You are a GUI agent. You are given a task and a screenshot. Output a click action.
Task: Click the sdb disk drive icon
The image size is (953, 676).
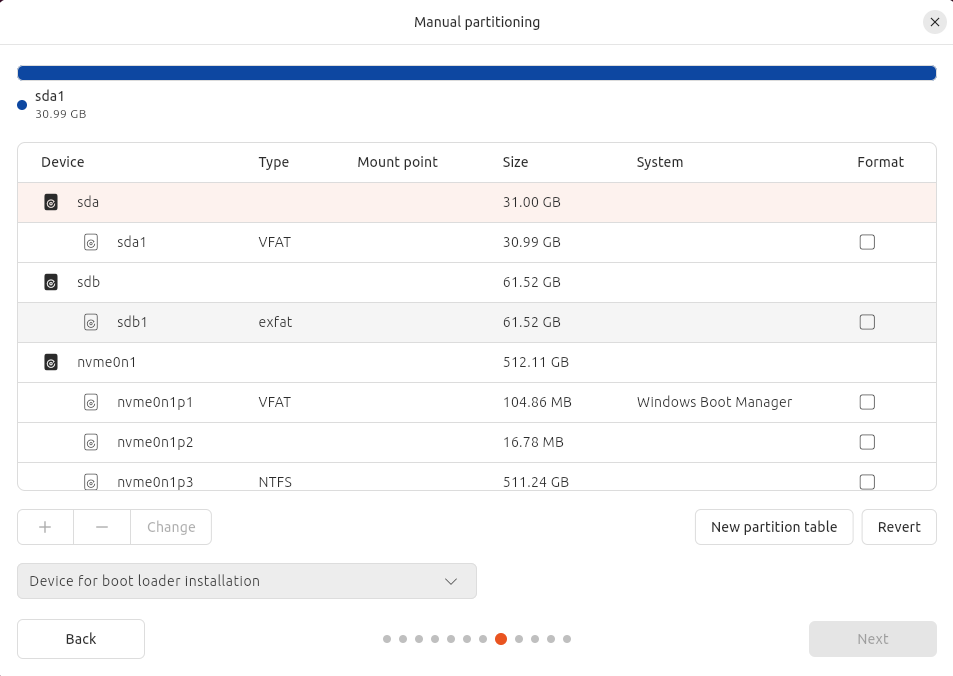coord(51,282)
